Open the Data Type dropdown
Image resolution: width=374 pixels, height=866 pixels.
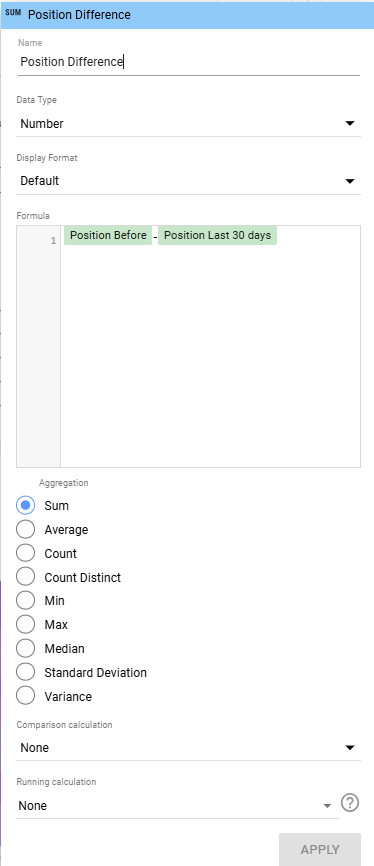click(x=188, y=124)
